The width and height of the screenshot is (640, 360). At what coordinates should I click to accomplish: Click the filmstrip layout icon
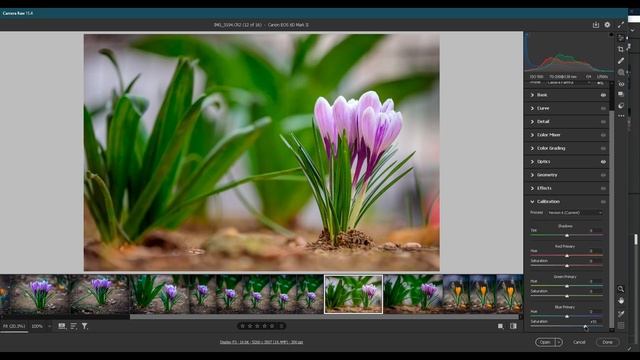(x=62, y=326)
